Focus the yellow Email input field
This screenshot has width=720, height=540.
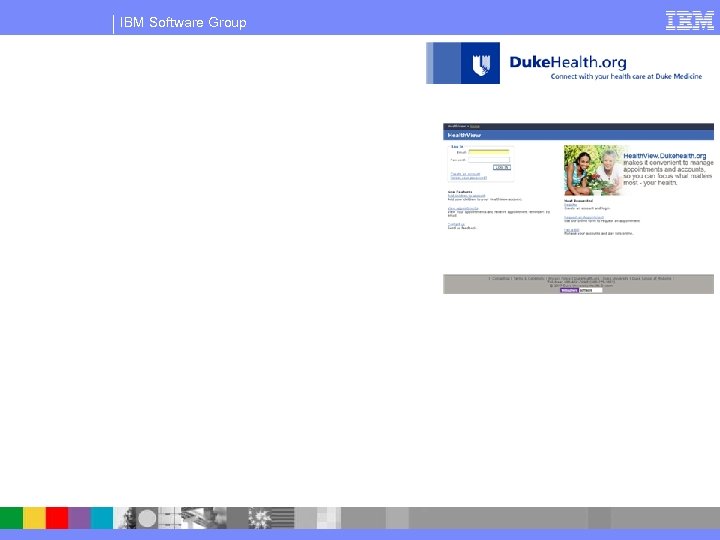tap(489, 152)
